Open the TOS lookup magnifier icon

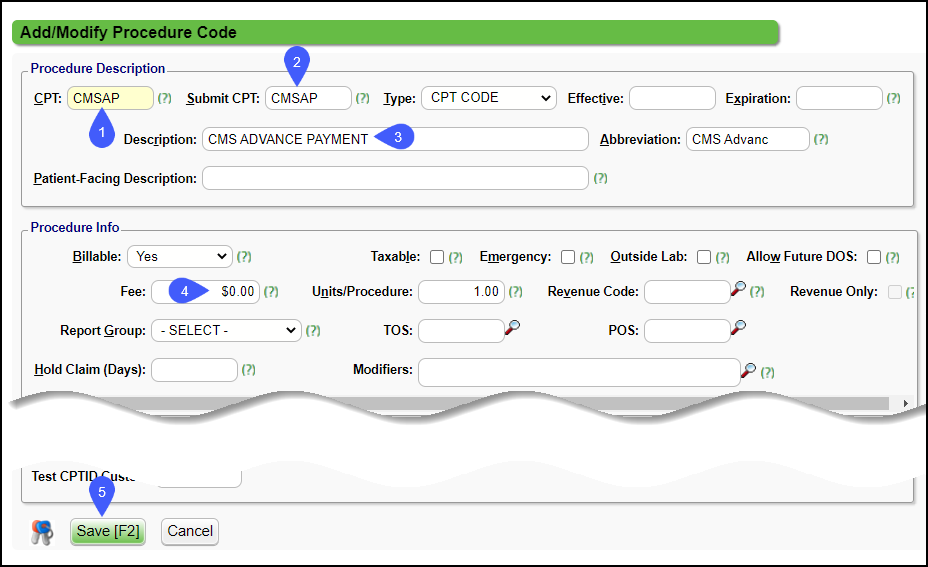(512, 328)
